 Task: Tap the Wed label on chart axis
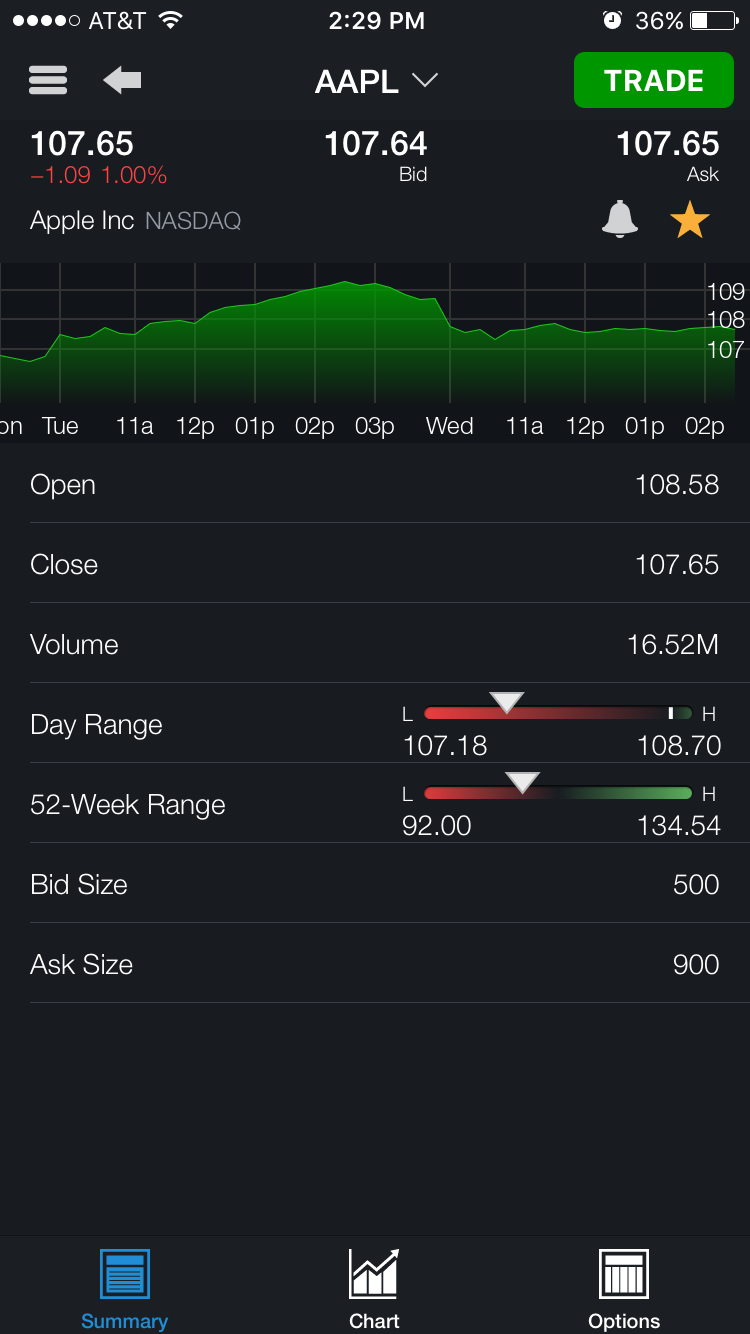click(x=449, y=426)
